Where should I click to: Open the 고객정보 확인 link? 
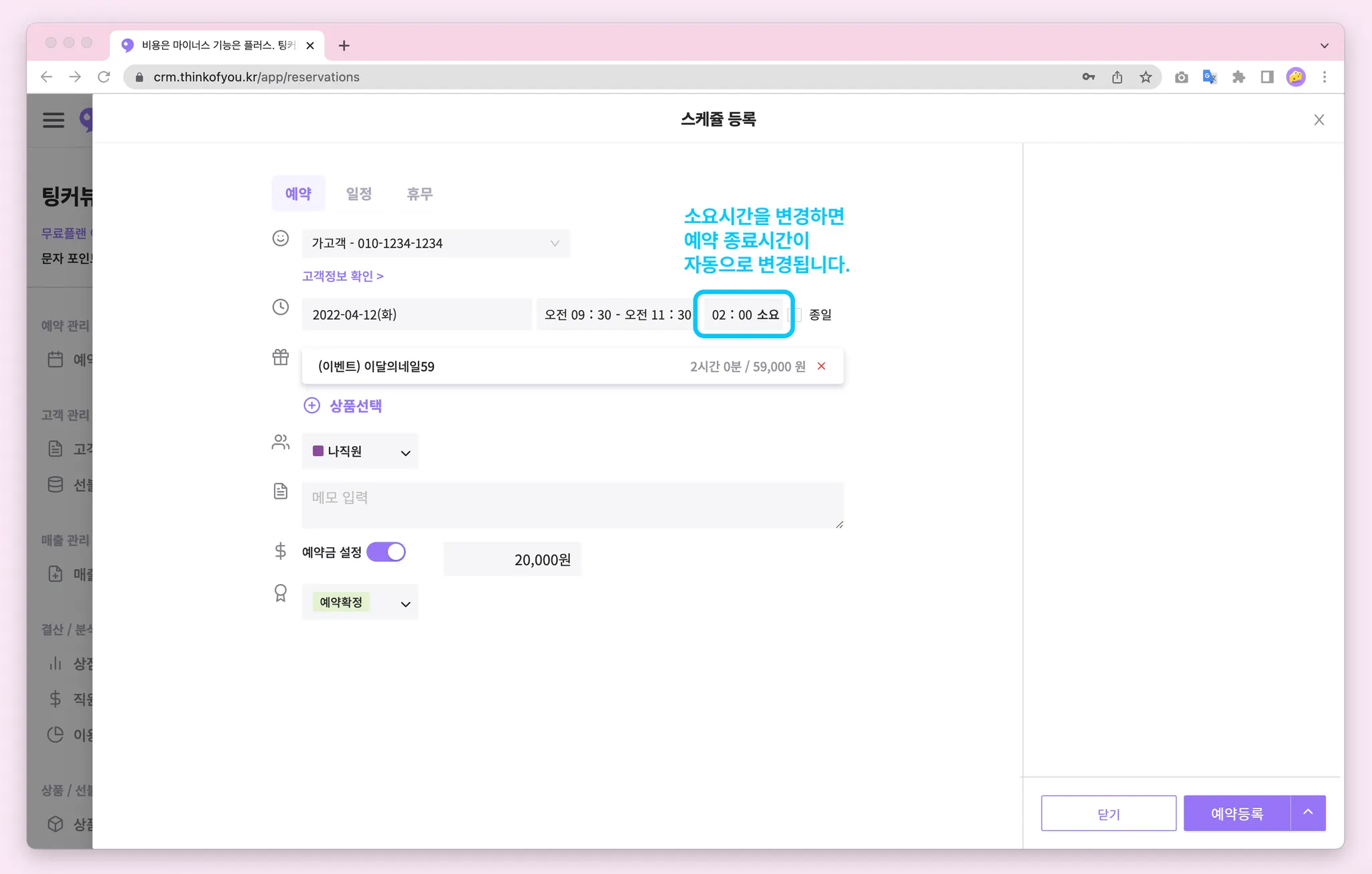click(x=342, y=276)
